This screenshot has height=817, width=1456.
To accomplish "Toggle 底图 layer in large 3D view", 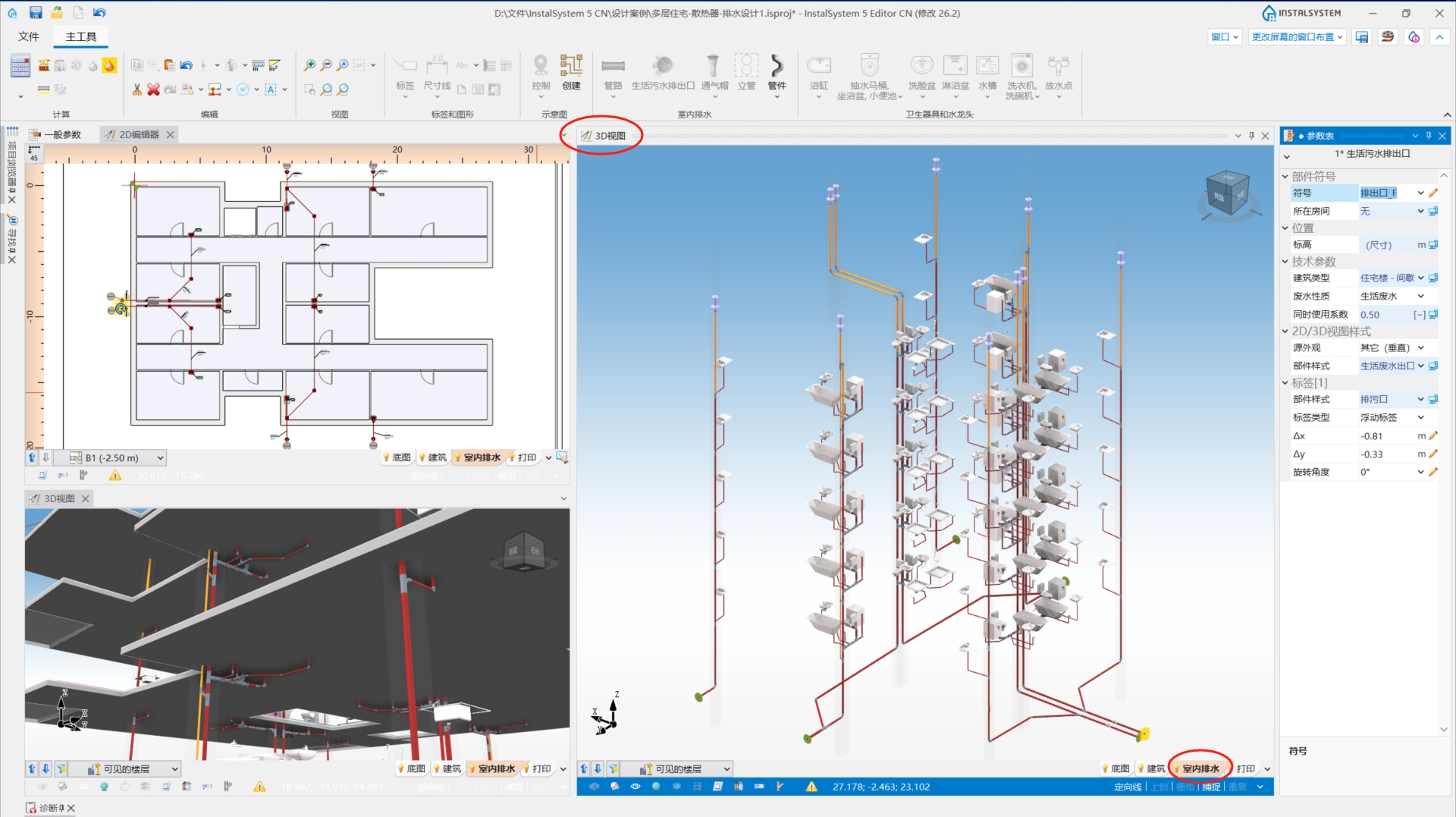I will click(1116, 768).
